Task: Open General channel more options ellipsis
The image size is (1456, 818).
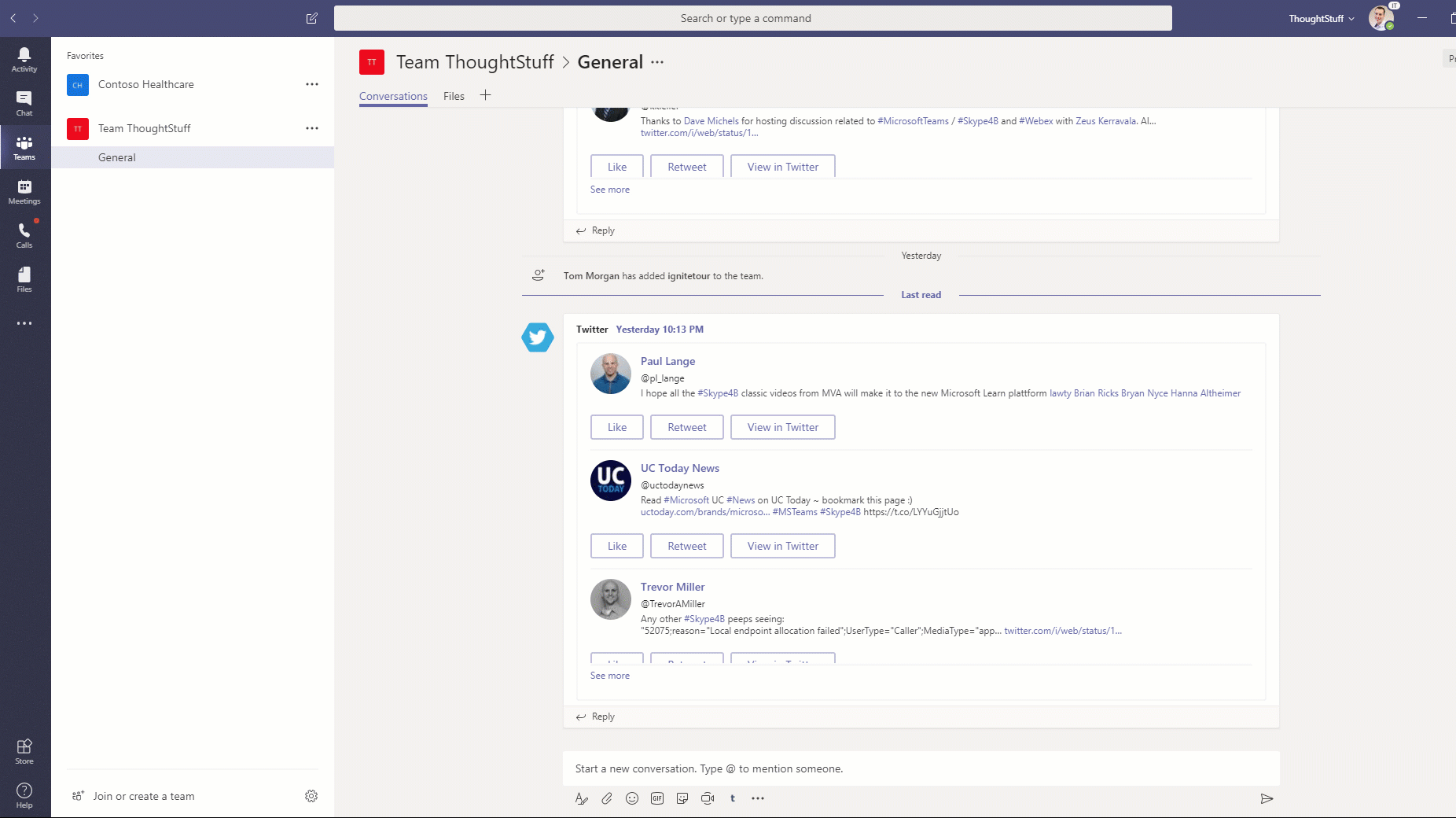Action: [657, 62]
